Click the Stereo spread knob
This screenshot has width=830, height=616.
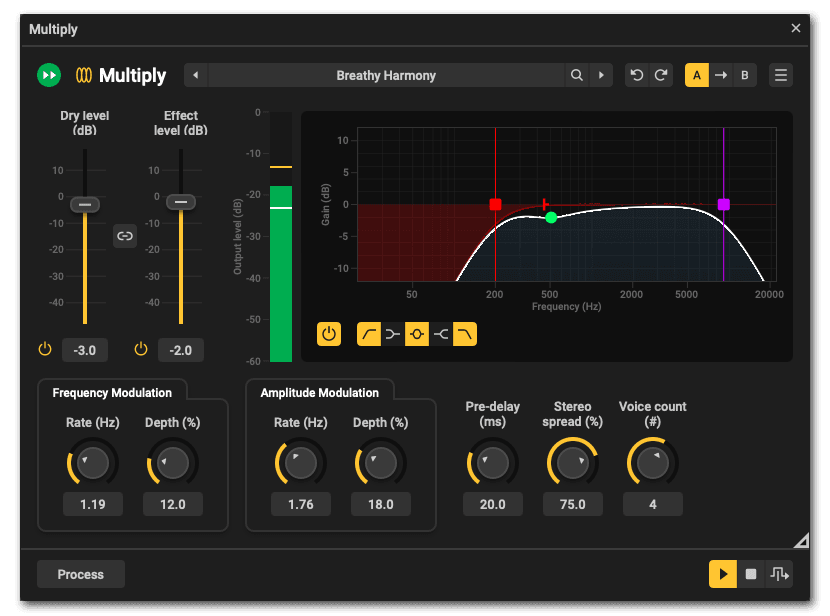573,463
